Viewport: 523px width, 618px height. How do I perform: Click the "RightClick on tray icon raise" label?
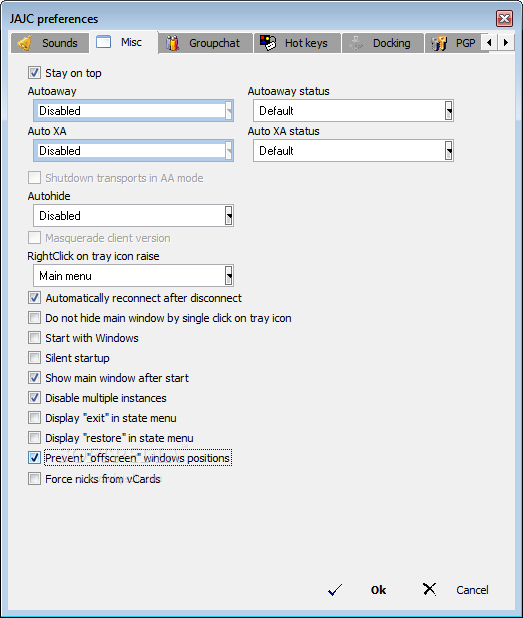93,256
